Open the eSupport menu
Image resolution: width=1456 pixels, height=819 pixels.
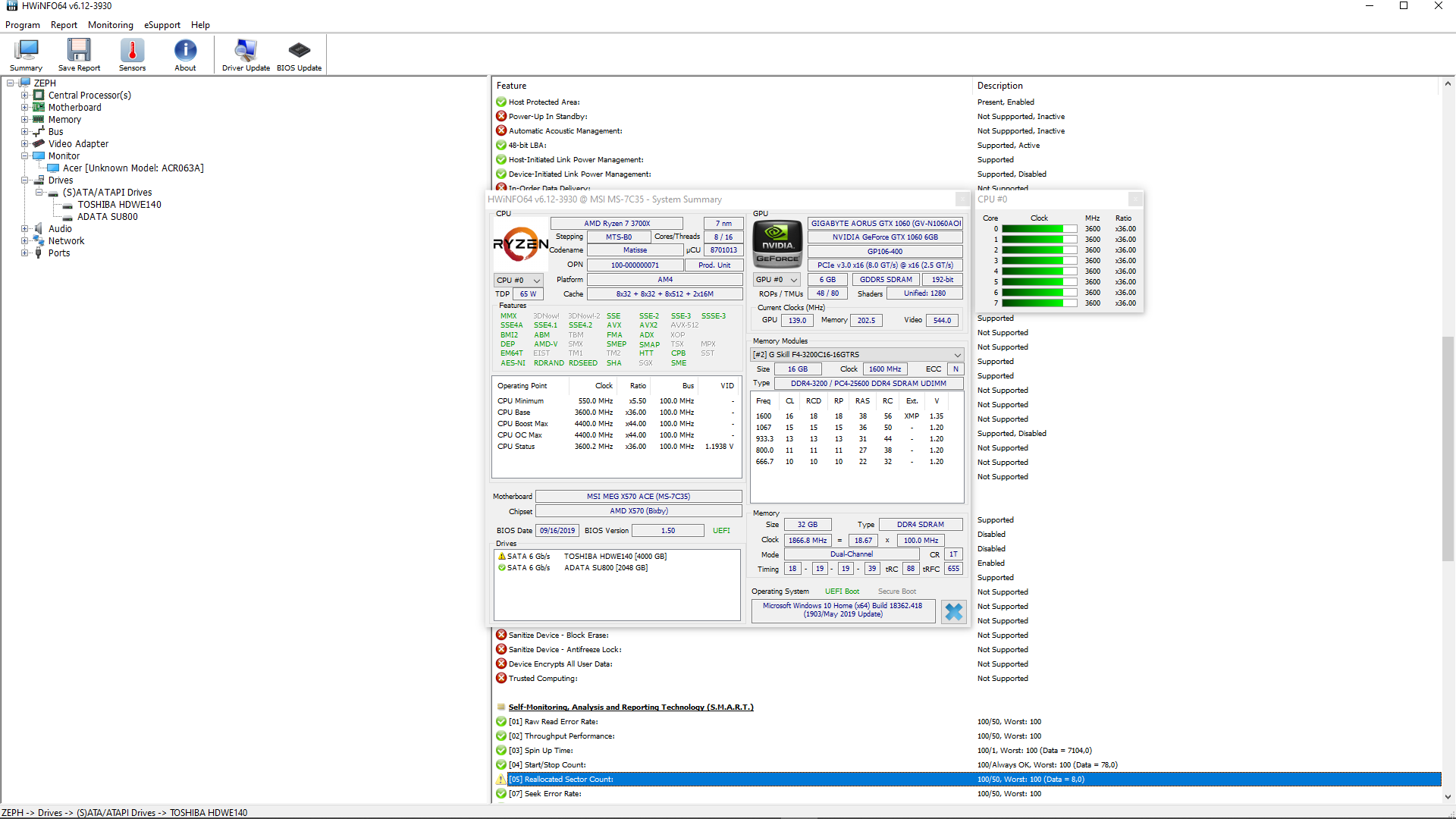pyautogui.click(x=162, y=25)
